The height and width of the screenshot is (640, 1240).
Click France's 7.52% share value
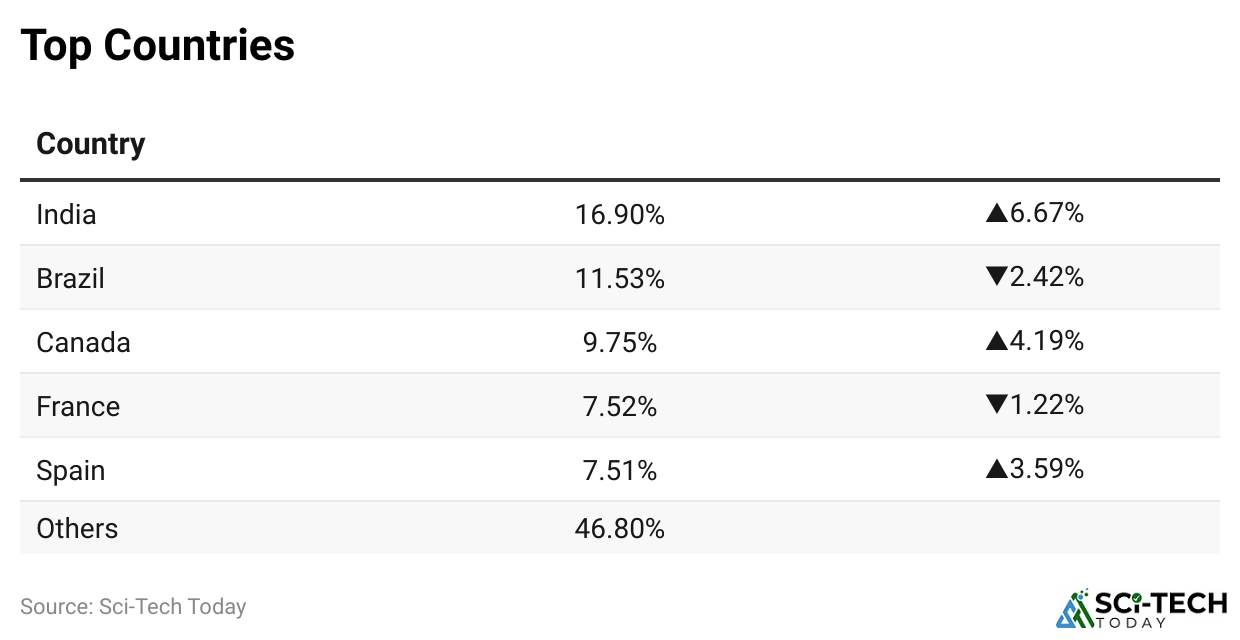(x=620, y=406)
